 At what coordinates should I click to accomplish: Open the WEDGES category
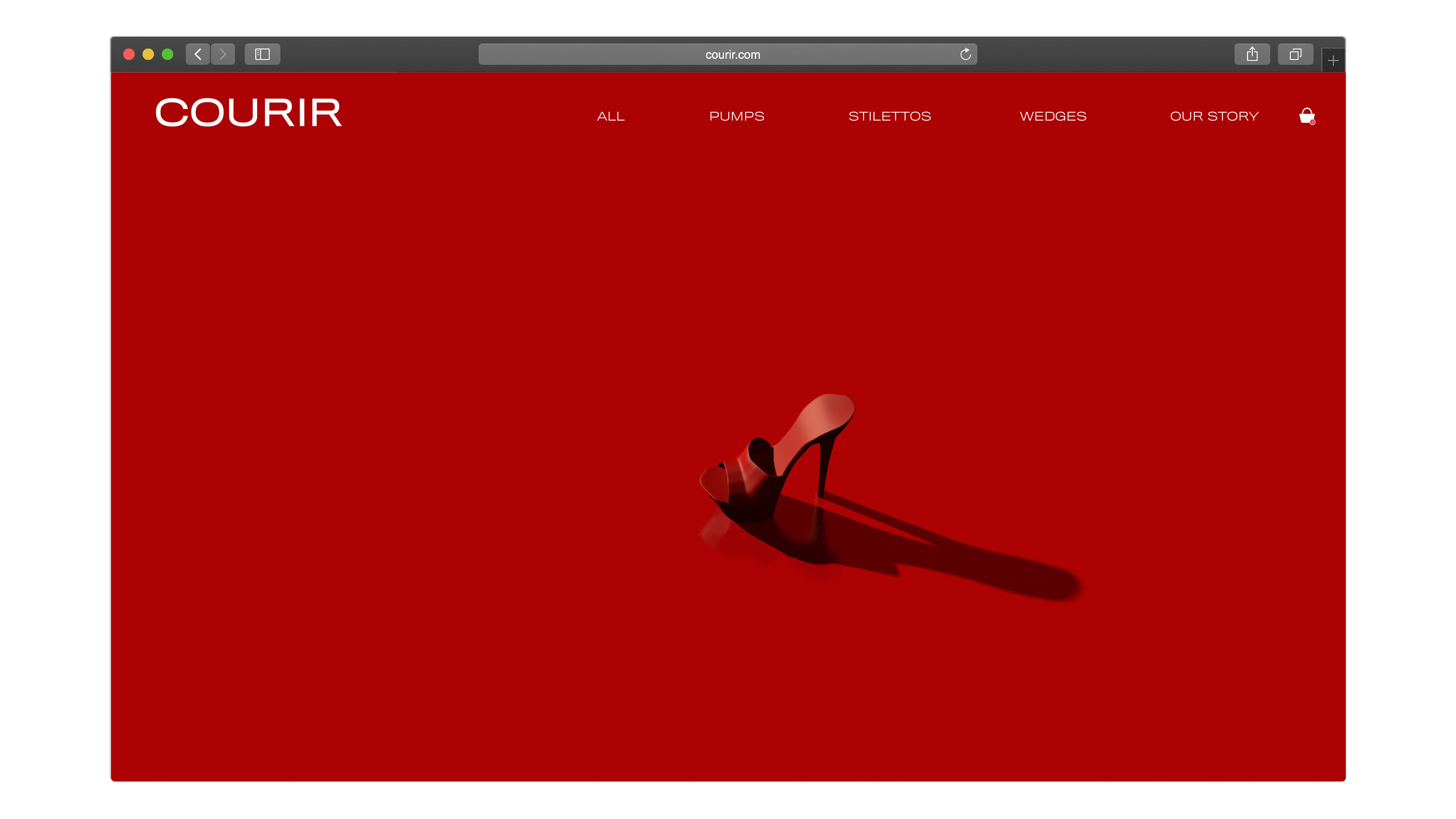point(1053,116)
